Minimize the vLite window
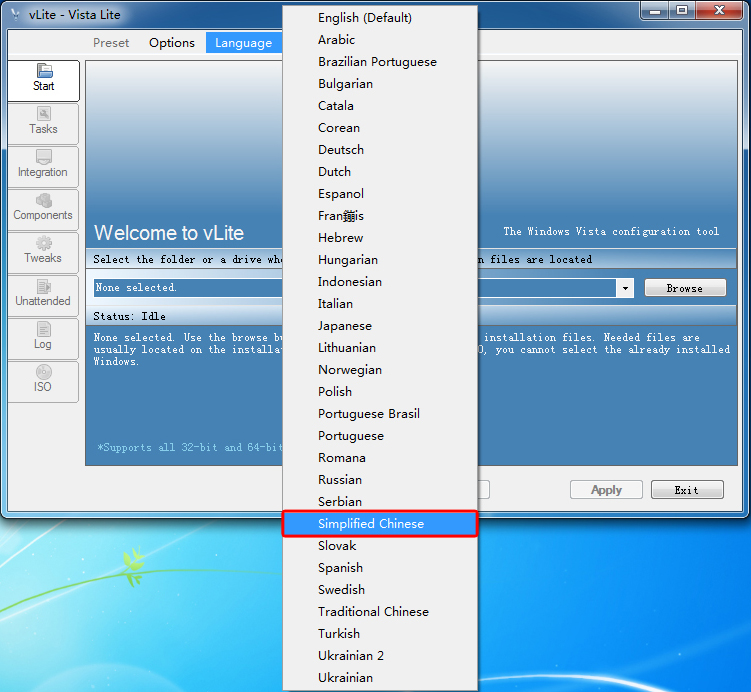This screenshot has width=751, height=692. tap(655, 11)
